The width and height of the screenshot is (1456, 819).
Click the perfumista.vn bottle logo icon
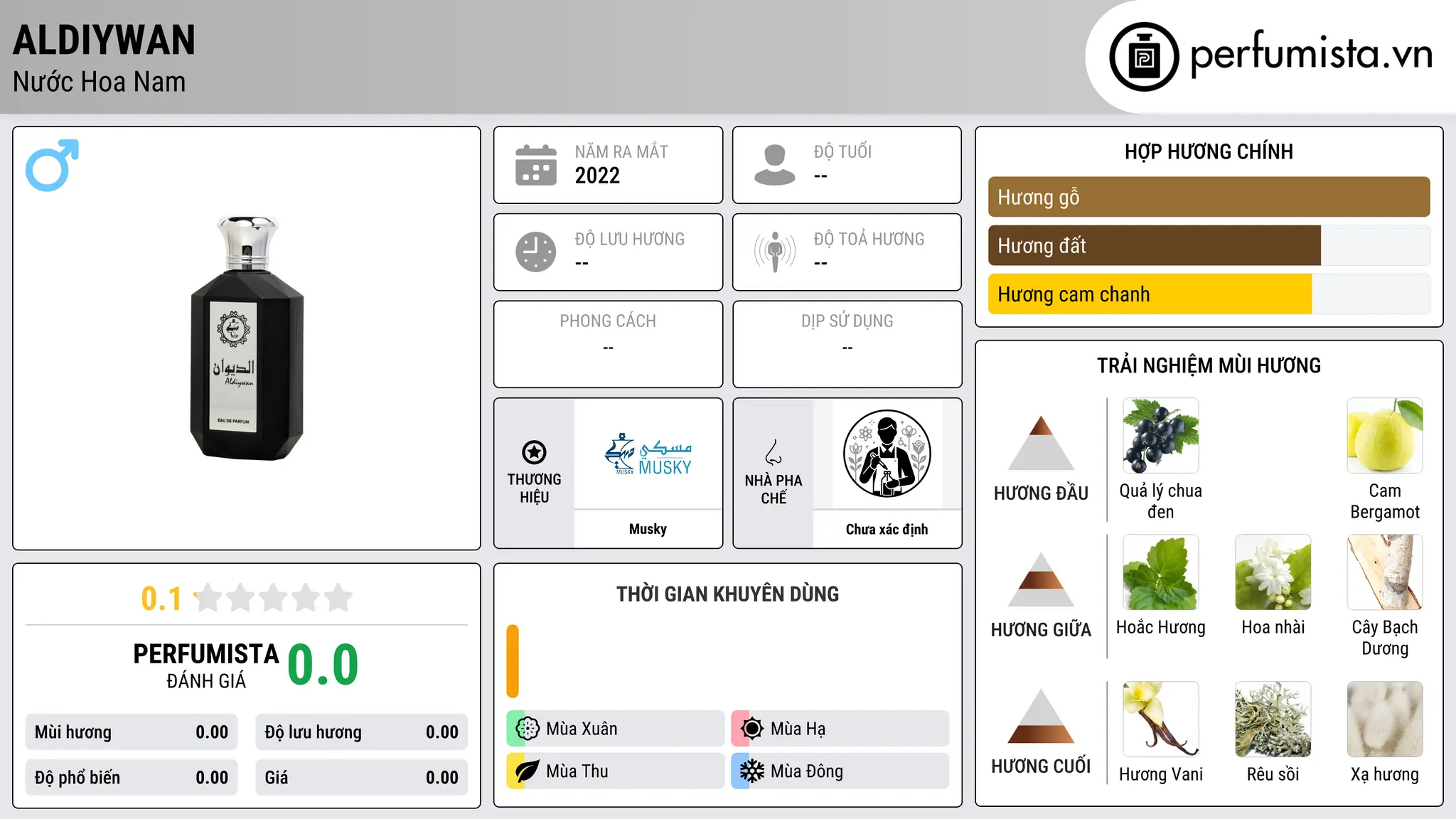[x=1144, y=57]
